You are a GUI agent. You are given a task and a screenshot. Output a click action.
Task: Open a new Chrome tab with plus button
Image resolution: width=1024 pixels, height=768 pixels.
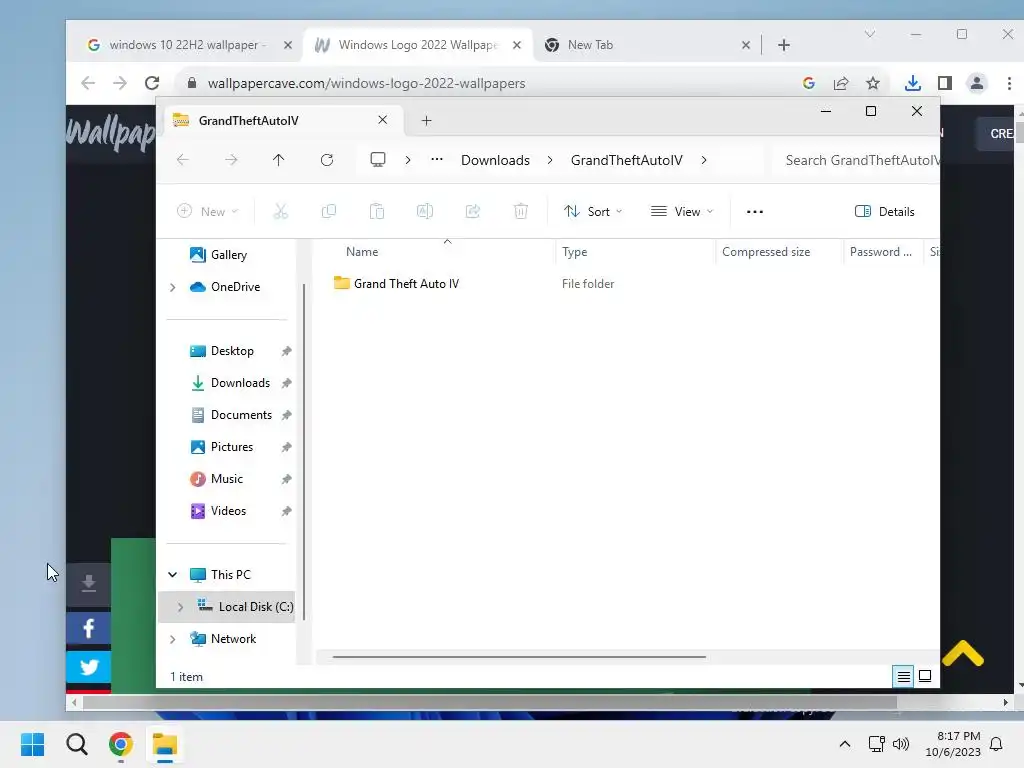pyautogui.click(x=784, y=44)
